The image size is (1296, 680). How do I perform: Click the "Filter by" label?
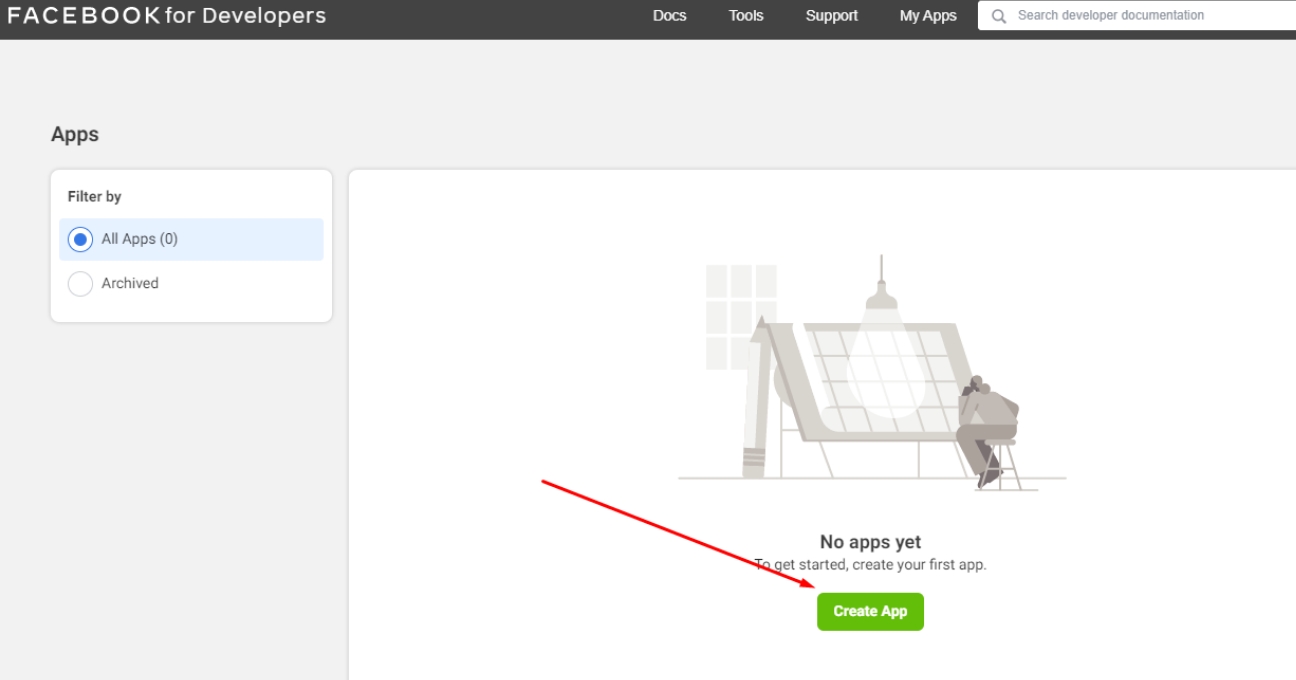tap(94, 197)
